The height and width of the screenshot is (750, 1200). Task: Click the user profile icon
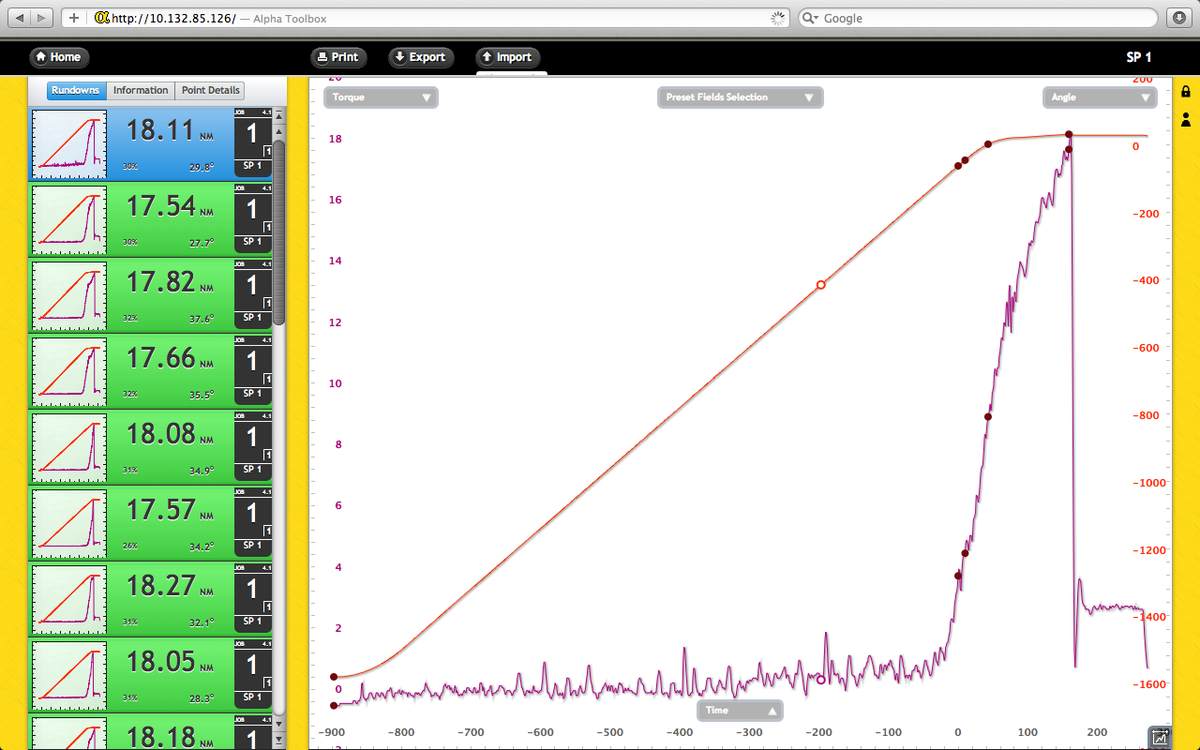[1186, 119]
